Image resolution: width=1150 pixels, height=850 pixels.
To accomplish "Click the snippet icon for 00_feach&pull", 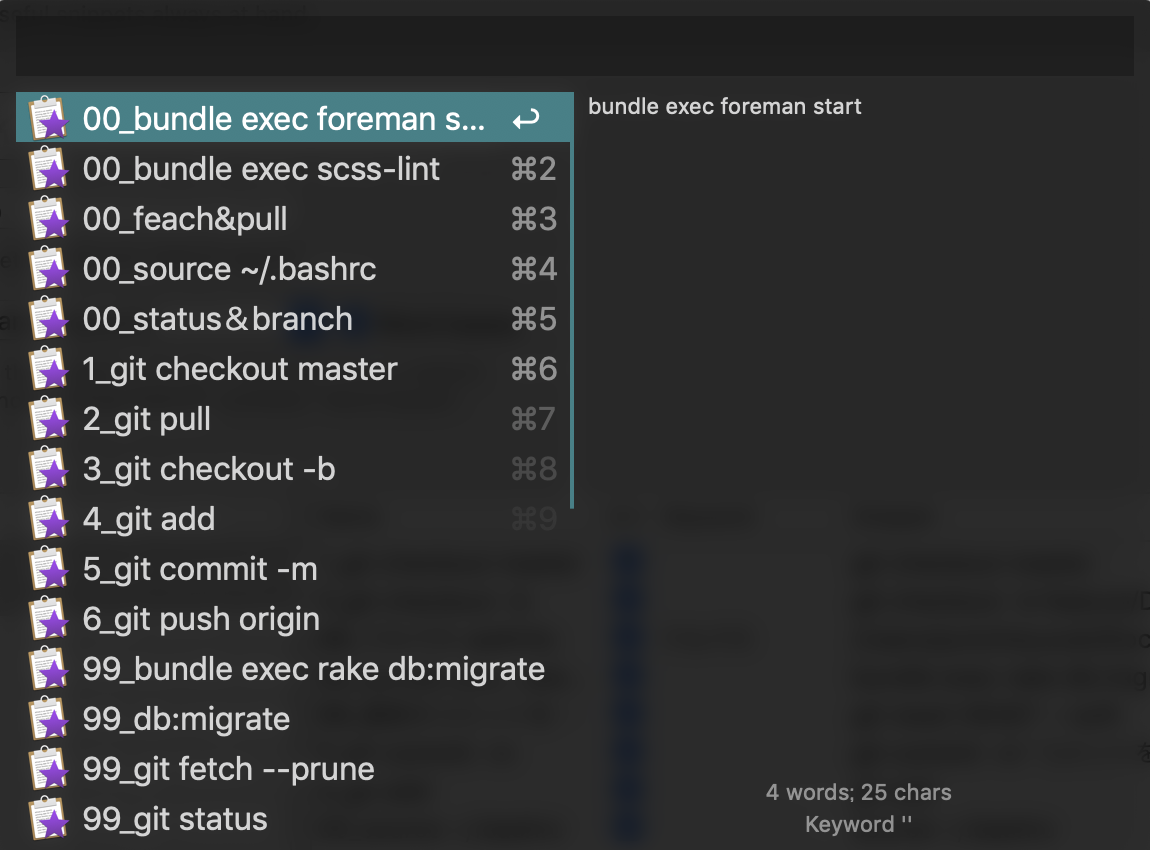I will pyautogui.click(x=48, y=219).
